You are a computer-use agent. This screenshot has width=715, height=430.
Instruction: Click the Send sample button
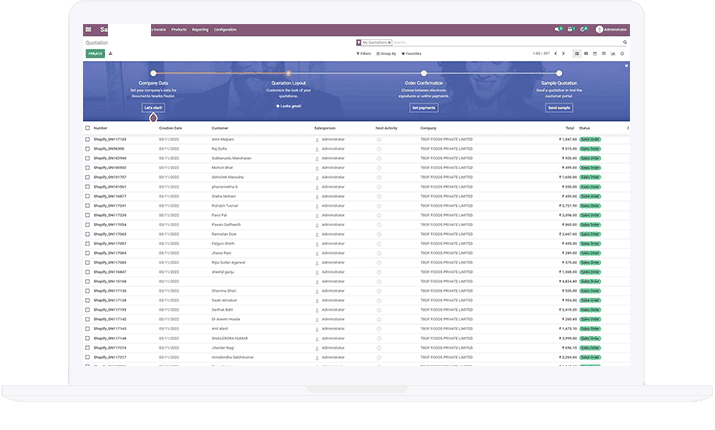pos(559,107)
